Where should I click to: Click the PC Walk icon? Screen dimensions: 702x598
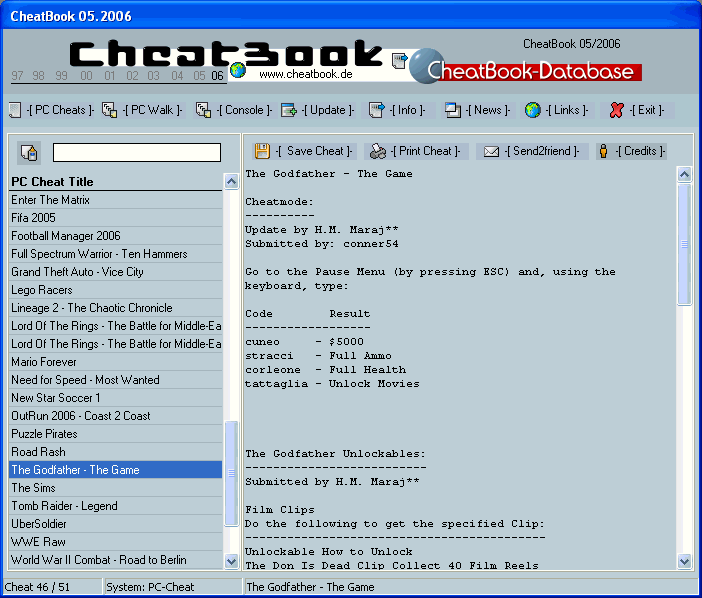(110, 110)
